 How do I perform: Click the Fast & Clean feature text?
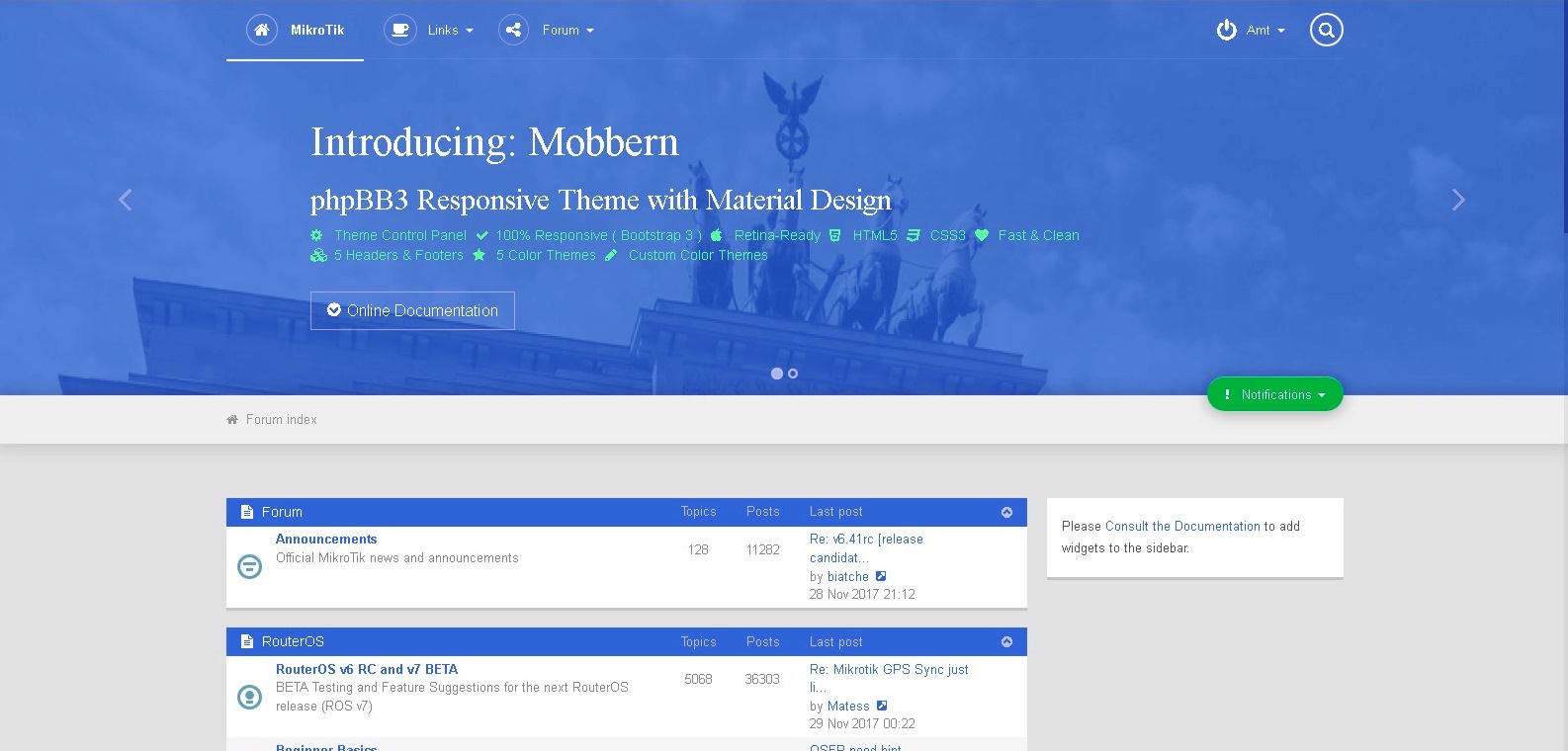click(x=1039, y=235)
